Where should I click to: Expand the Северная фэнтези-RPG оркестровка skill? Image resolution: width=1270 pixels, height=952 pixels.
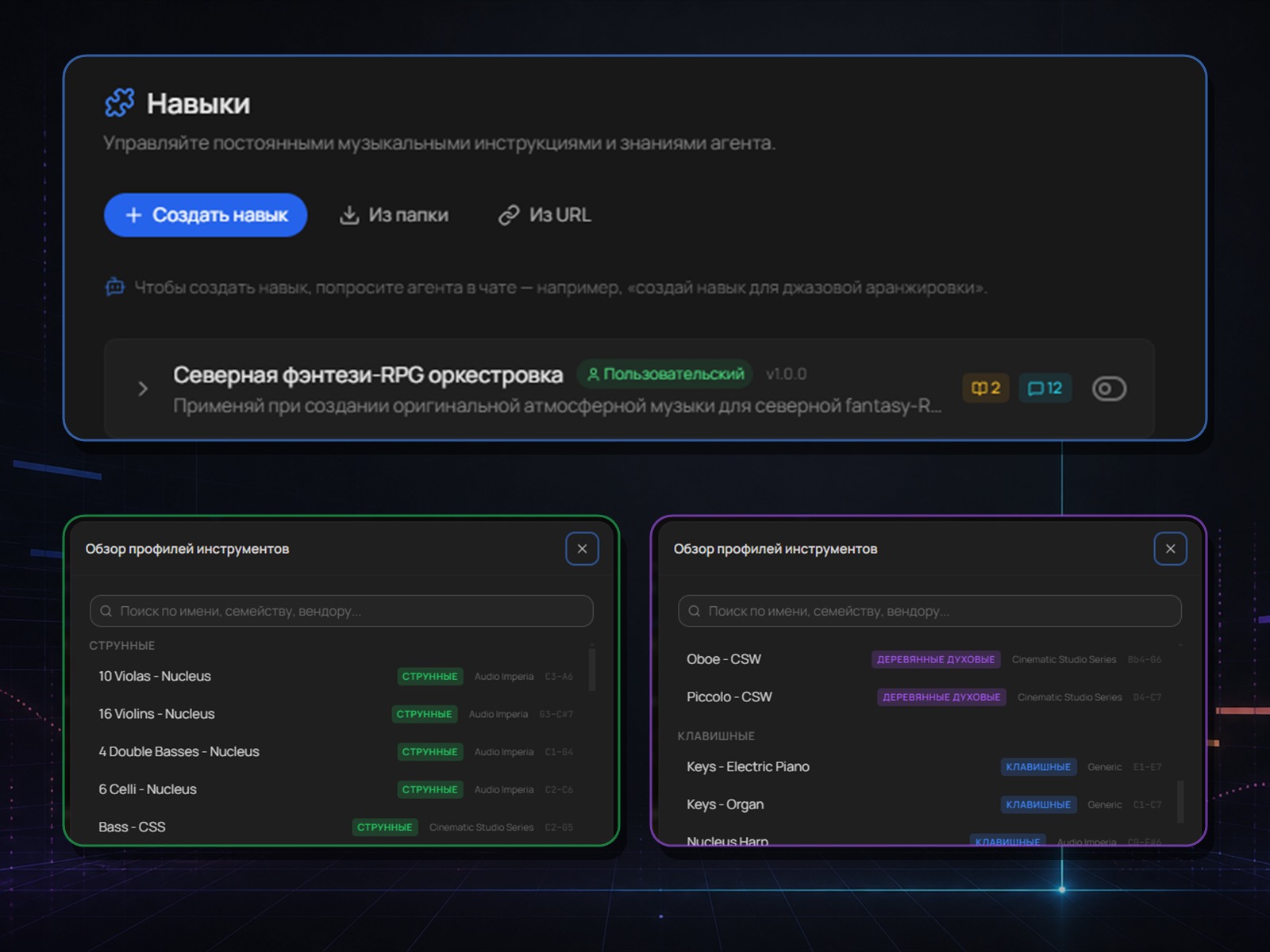click(x=143, y=389)
